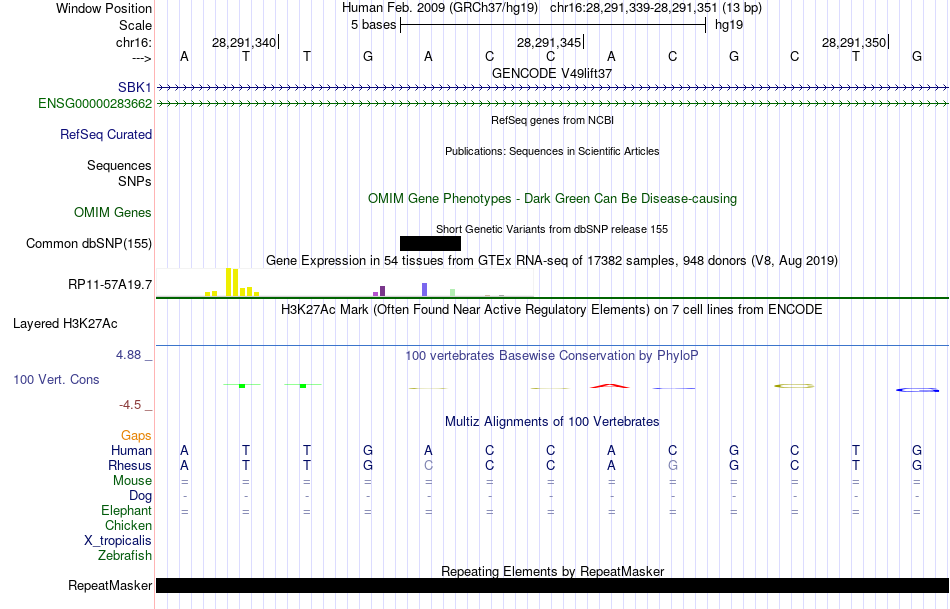The image size is (950, 609).
Task: Click the black RepeatMasker element bar
Action: 553,585
